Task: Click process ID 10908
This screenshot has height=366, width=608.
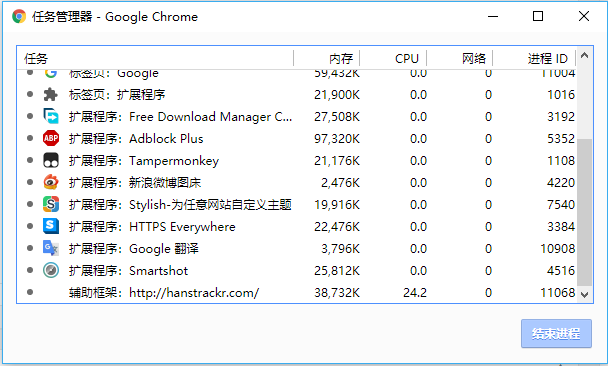Action: coord(558,248)
